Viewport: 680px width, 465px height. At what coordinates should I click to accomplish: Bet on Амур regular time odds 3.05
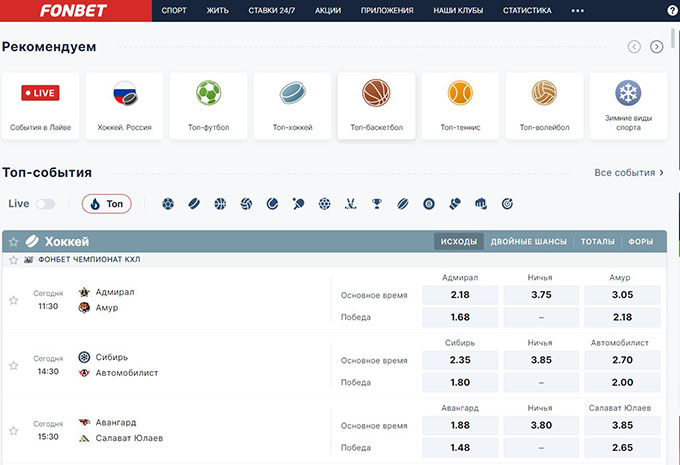pos(622,295)
